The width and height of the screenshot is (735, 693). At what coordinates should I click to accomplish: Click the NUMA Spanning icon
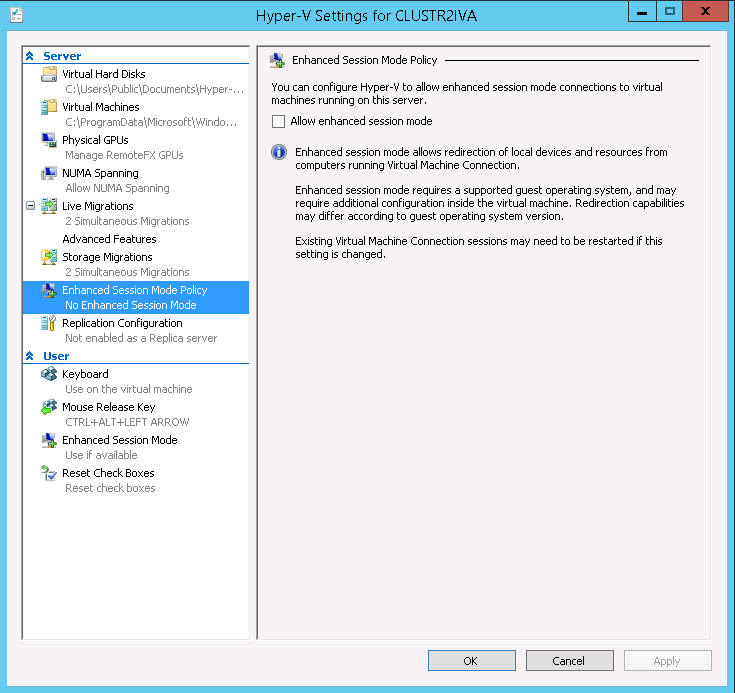click(x=49, y=173)
